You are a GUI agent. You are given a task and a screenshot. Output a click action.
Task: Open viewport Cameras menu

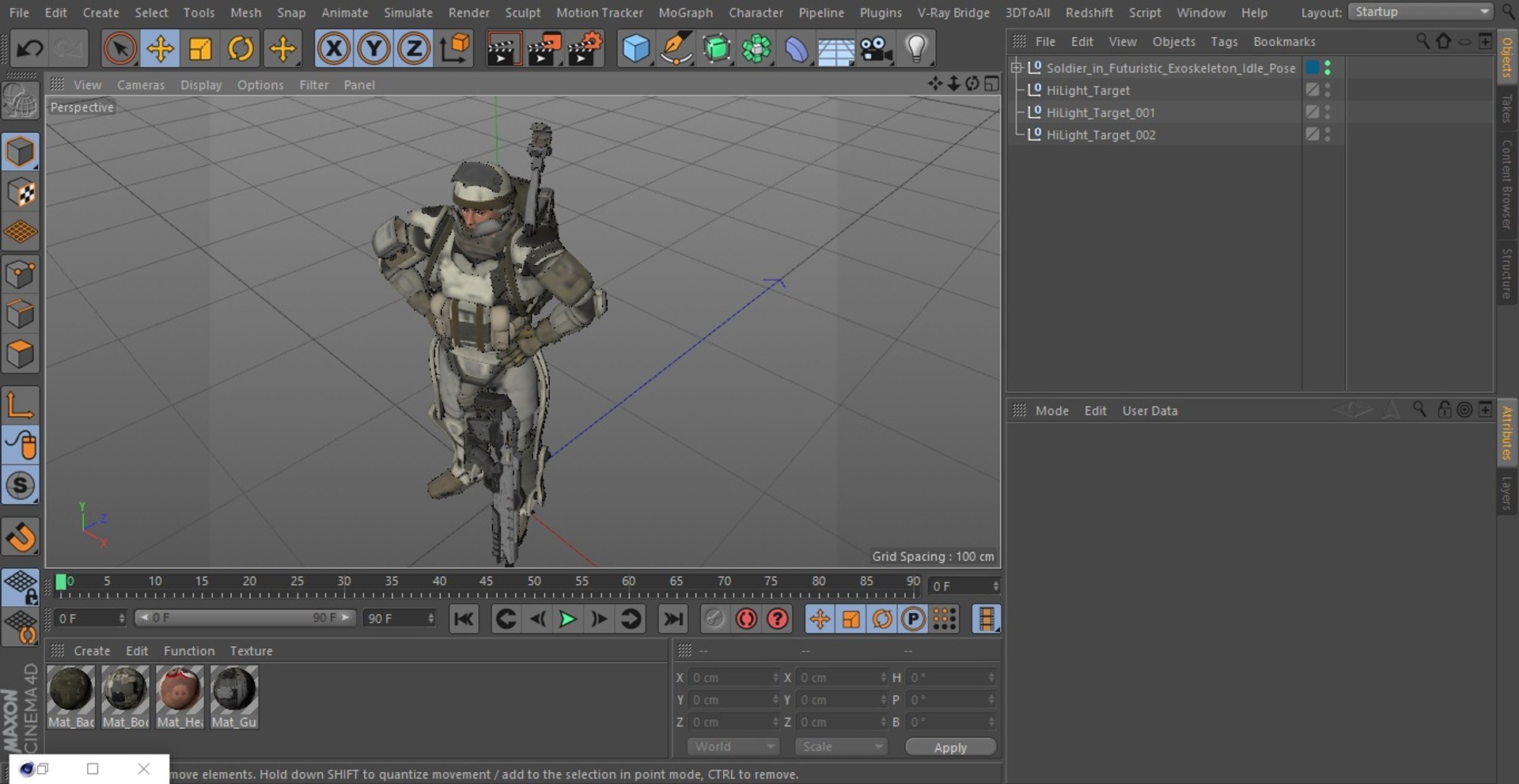(141, 85)
